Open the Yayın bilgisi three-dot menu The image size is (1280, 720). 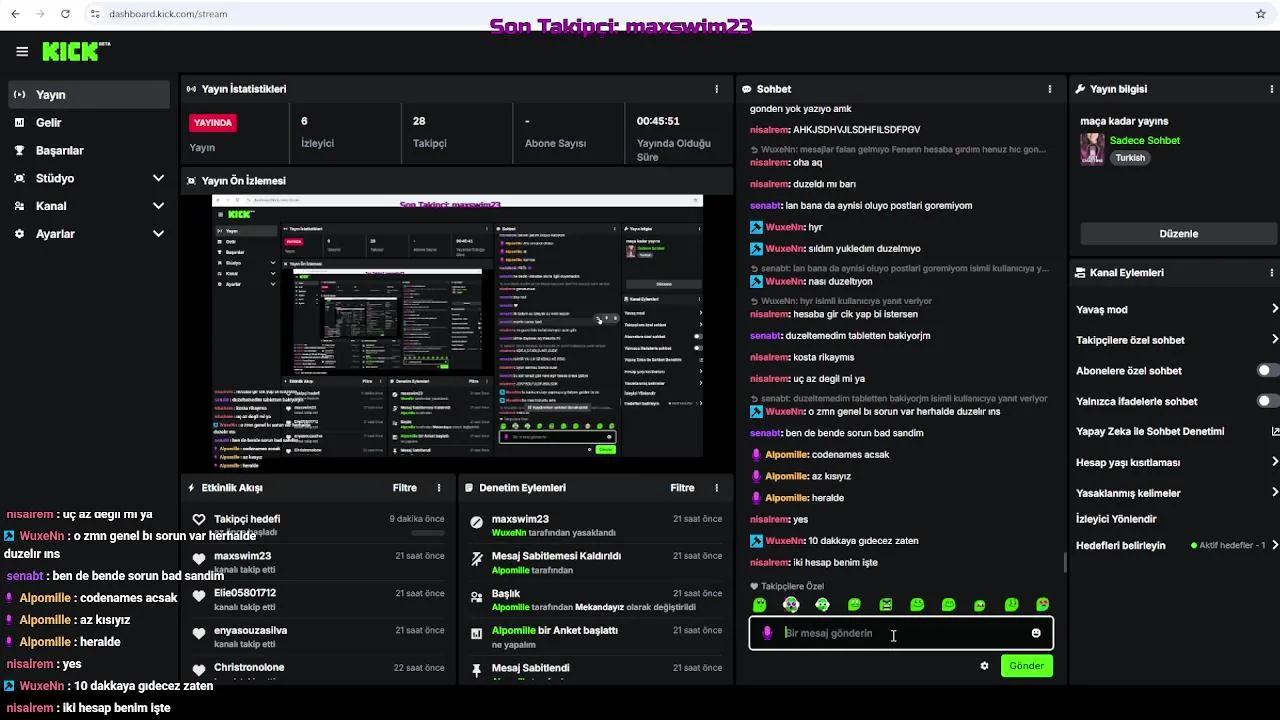[1271, 89]
